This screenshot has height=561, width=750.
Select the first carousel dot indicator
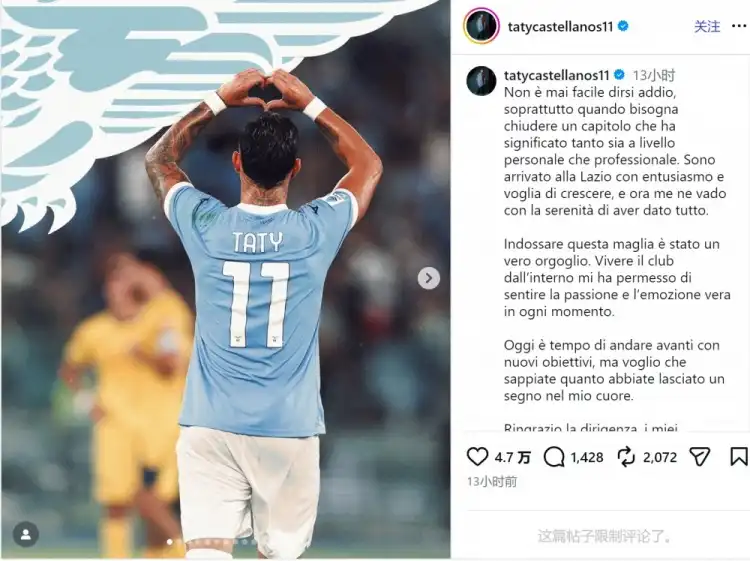(x=170, y=542)
